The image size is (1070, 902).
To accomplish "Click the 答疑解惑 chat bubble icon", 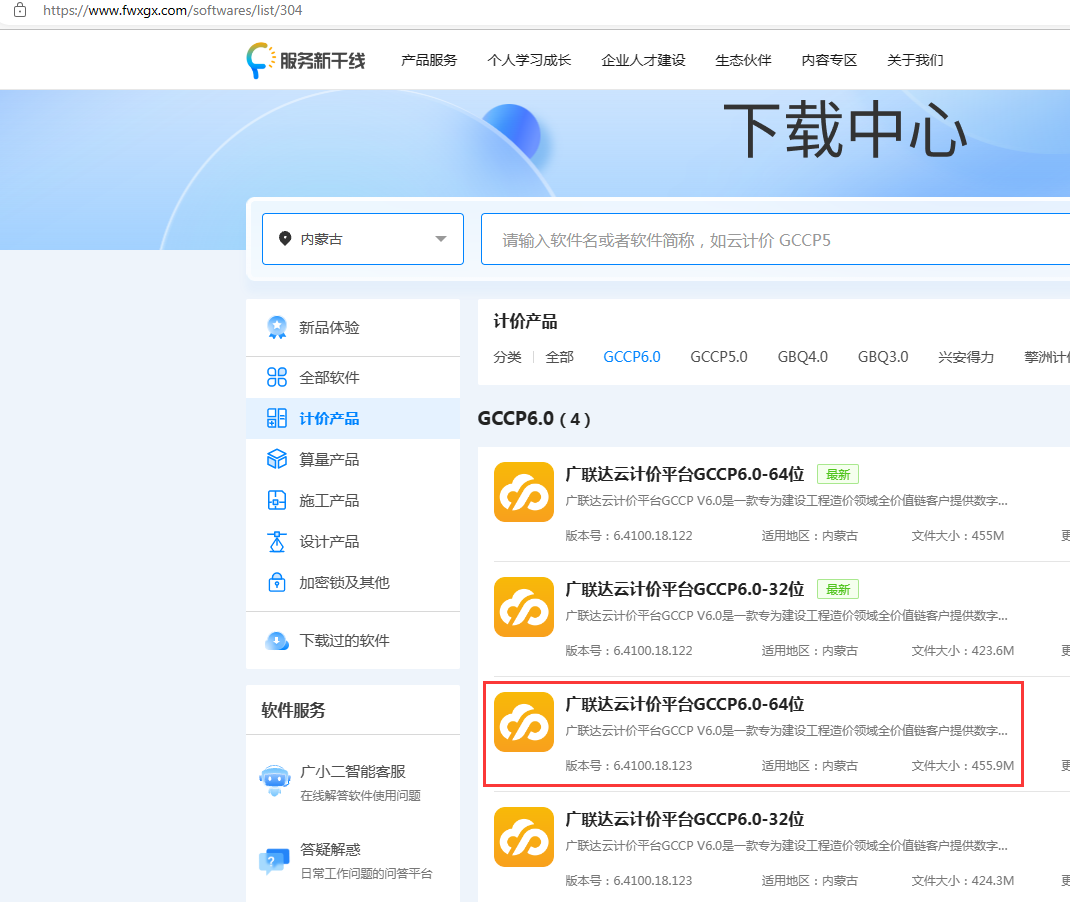I will 274,861.
